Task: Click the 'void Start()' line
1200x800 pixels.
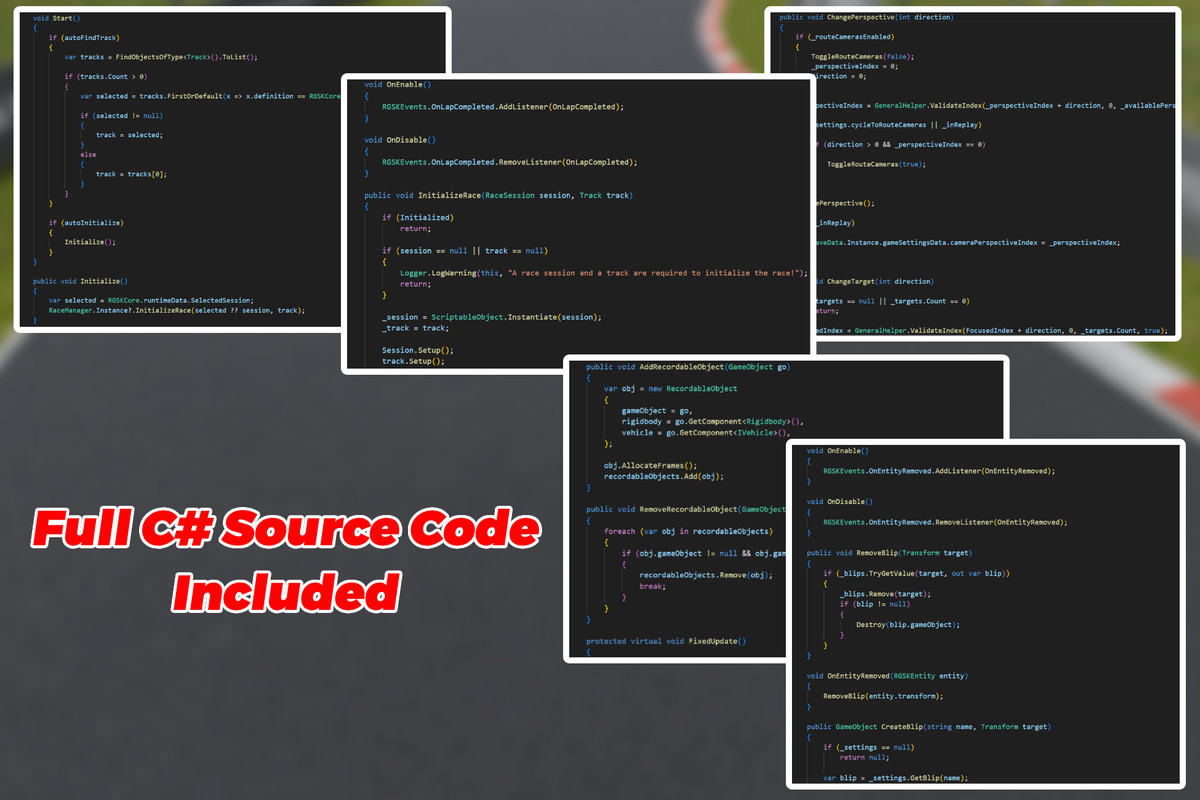Action: [56, 20]
